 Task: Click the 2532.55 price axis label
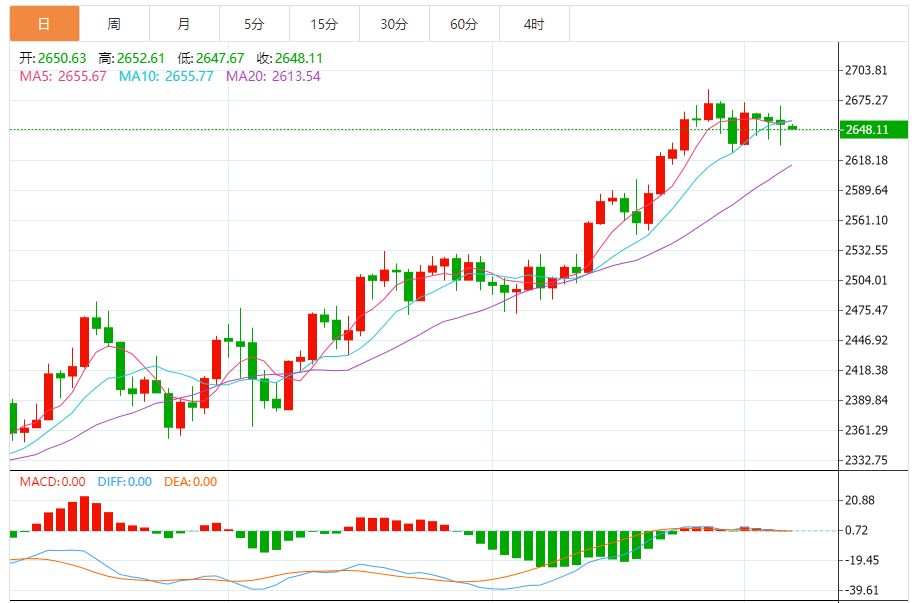pyautogui.click(x=866, y=251)
